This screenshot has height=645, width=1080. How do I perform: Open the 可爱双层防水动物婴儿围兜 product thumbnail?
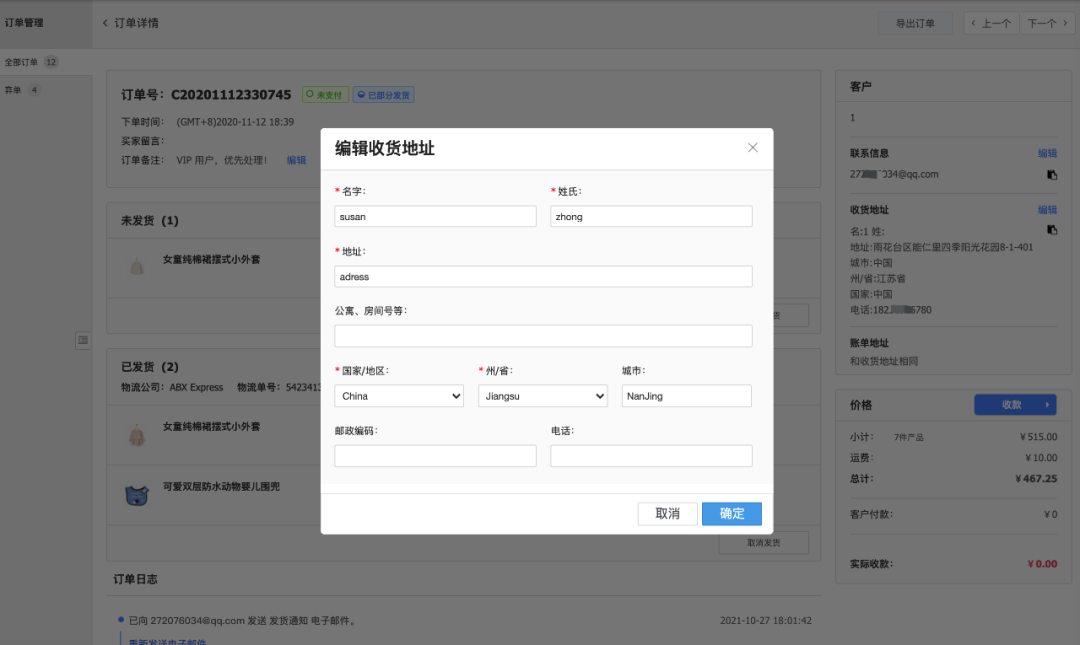pyautogui.click(x=139, y=494)
